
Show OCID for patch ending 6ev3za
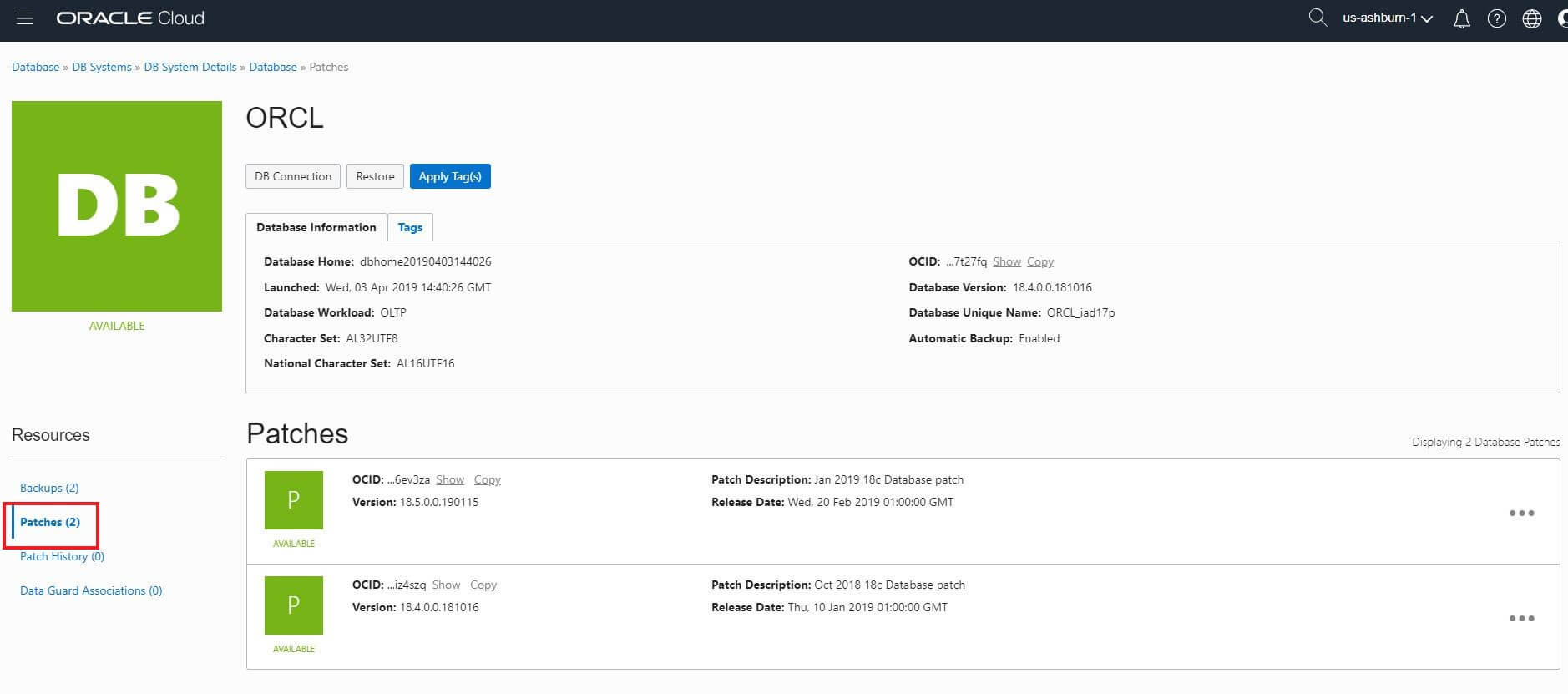pyautogui.click(x=450, y=479)
